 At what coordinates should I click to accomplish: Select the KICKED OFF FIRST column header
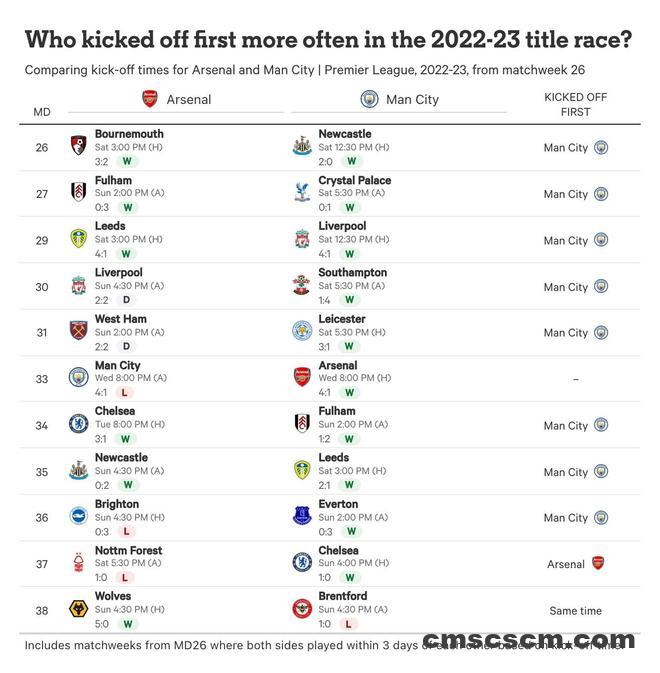(x=575, y=105)
